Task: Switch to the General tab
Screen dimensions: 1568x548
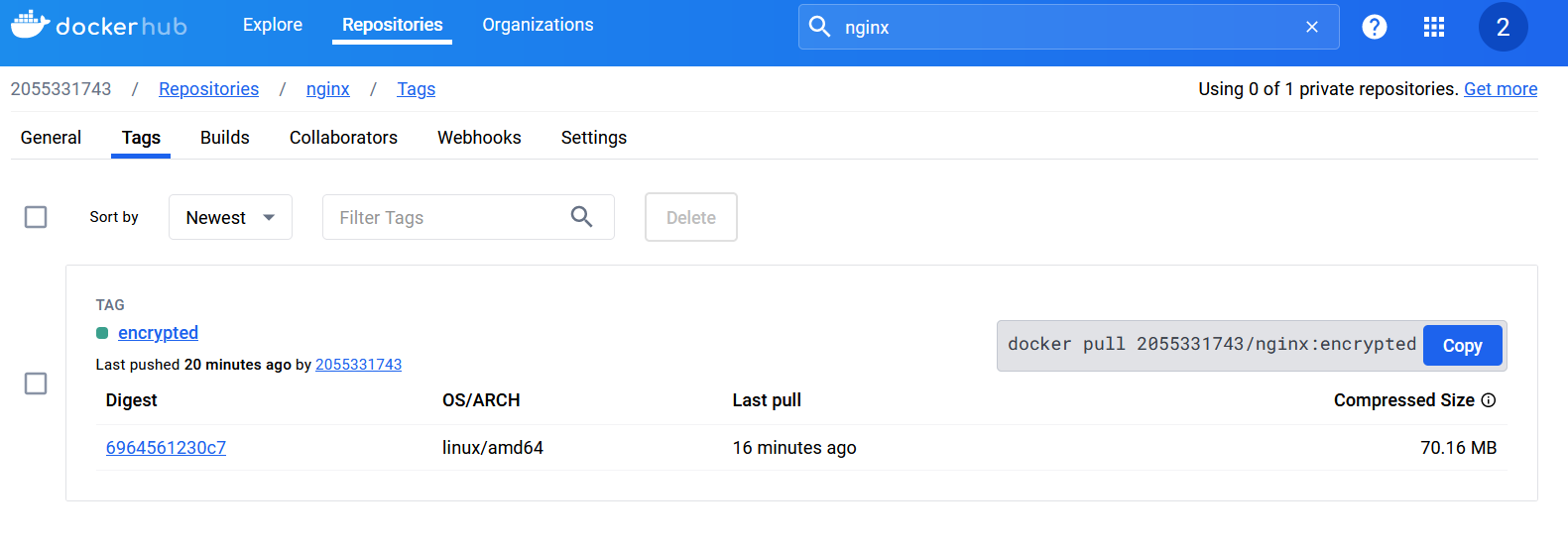Action: coord(51,138)
